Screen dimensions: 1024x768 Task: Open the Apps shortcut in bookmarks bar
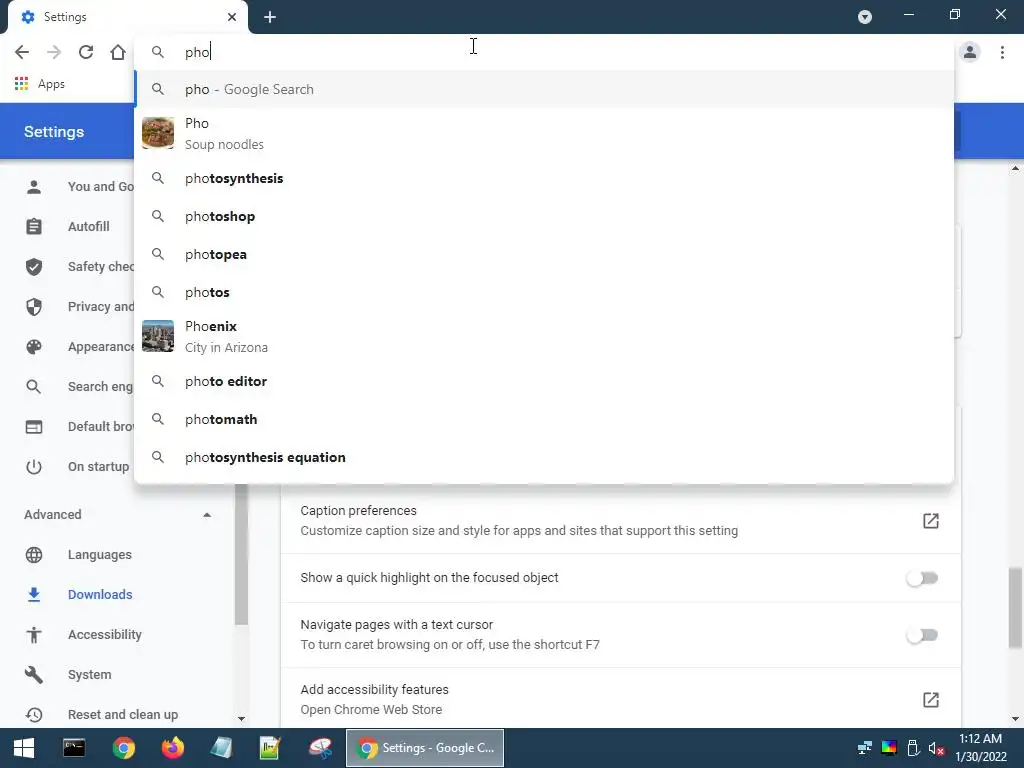point(40,84)
